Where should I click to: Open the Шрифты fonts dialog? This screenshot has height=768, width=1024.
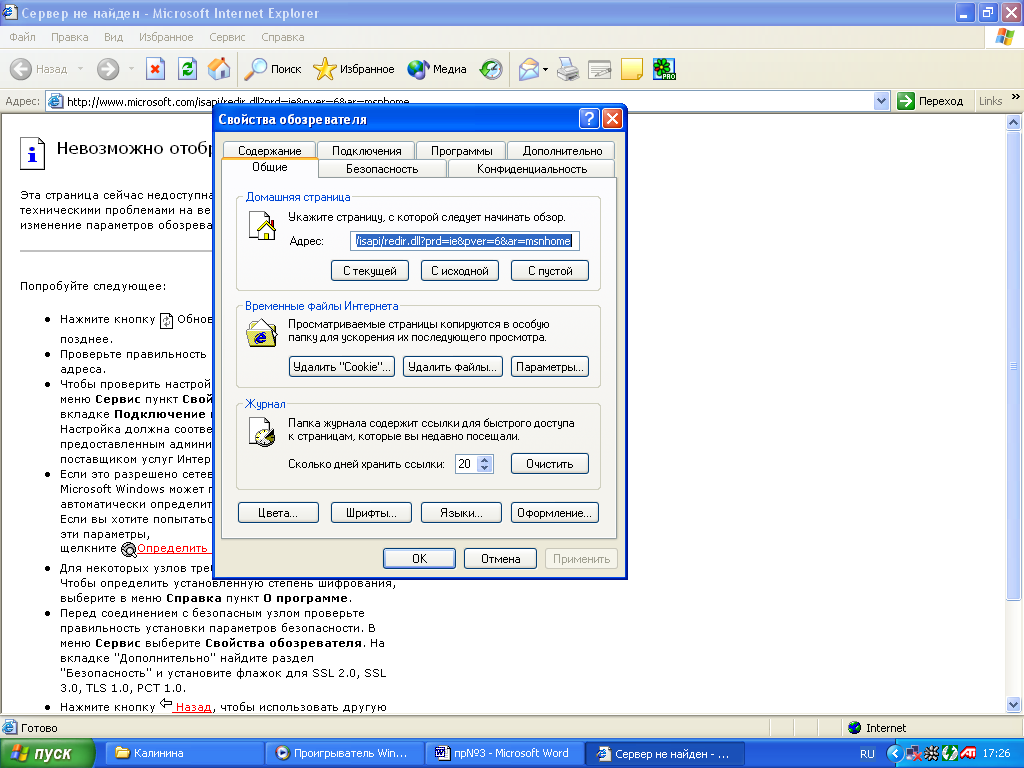pos(372,513)
